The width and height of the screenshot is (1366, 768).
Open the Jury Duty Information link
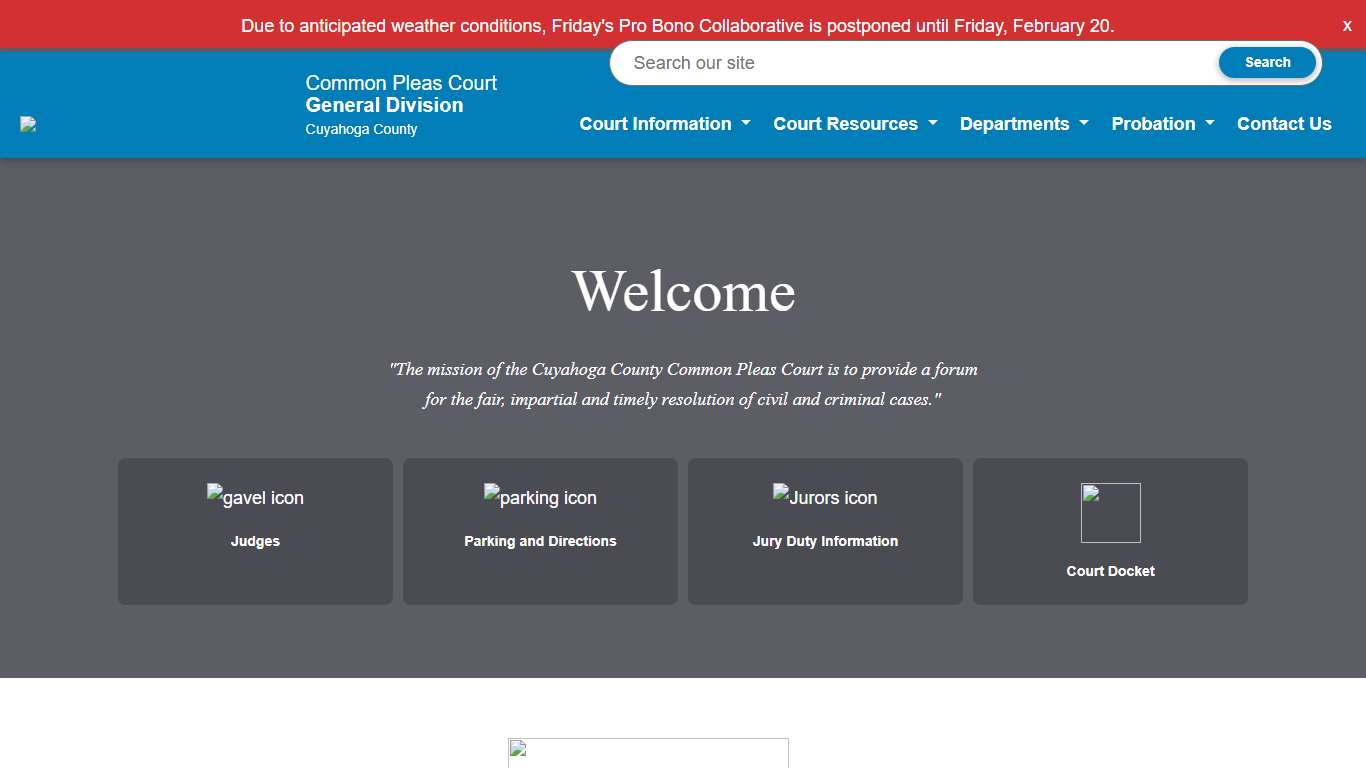coord(825,541)
